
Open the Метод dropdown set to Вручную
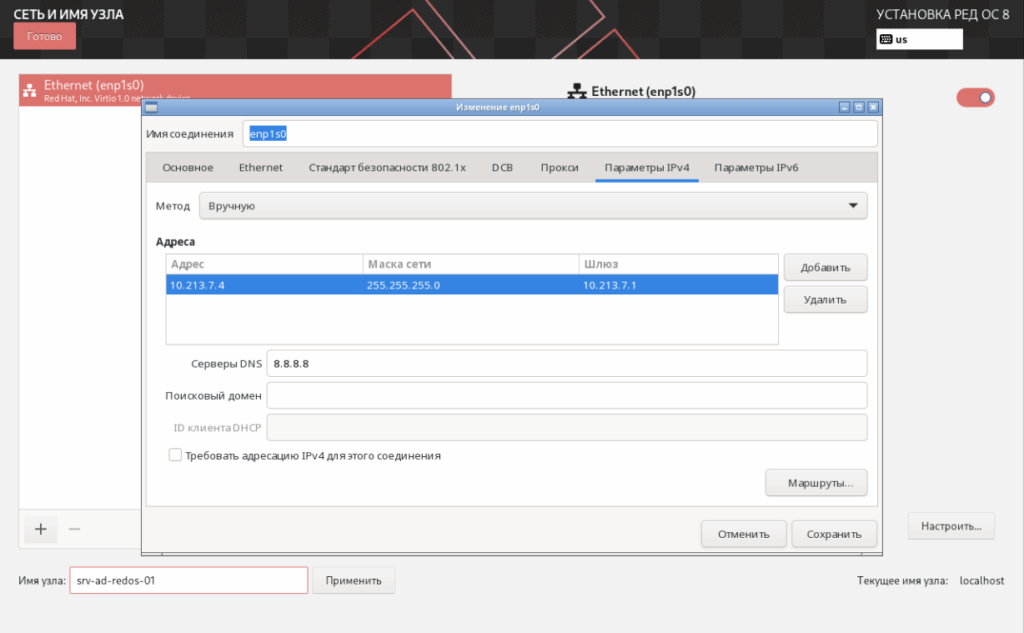[533, 206]
